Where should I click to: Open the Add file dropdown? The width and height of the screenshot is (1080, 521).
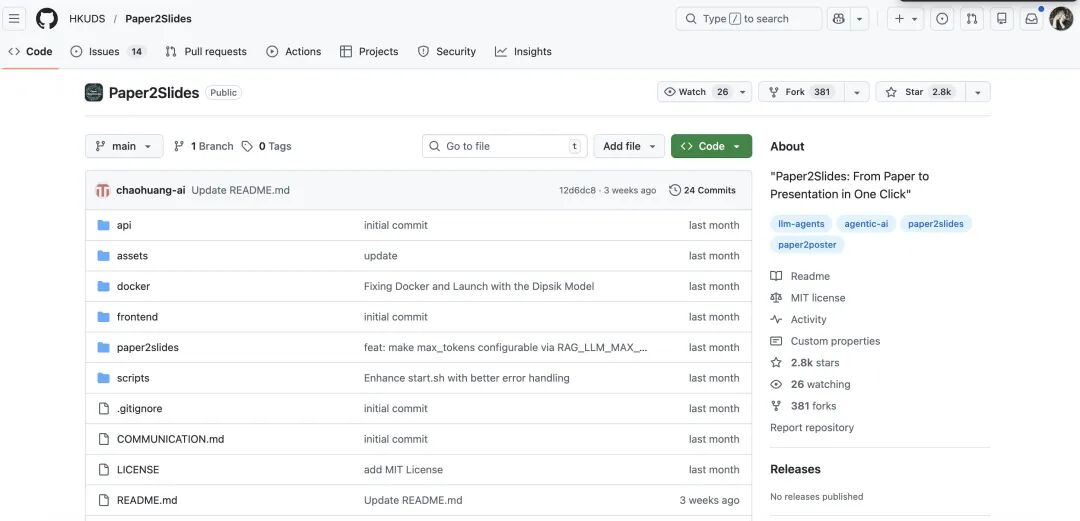(x=629, y=146)
